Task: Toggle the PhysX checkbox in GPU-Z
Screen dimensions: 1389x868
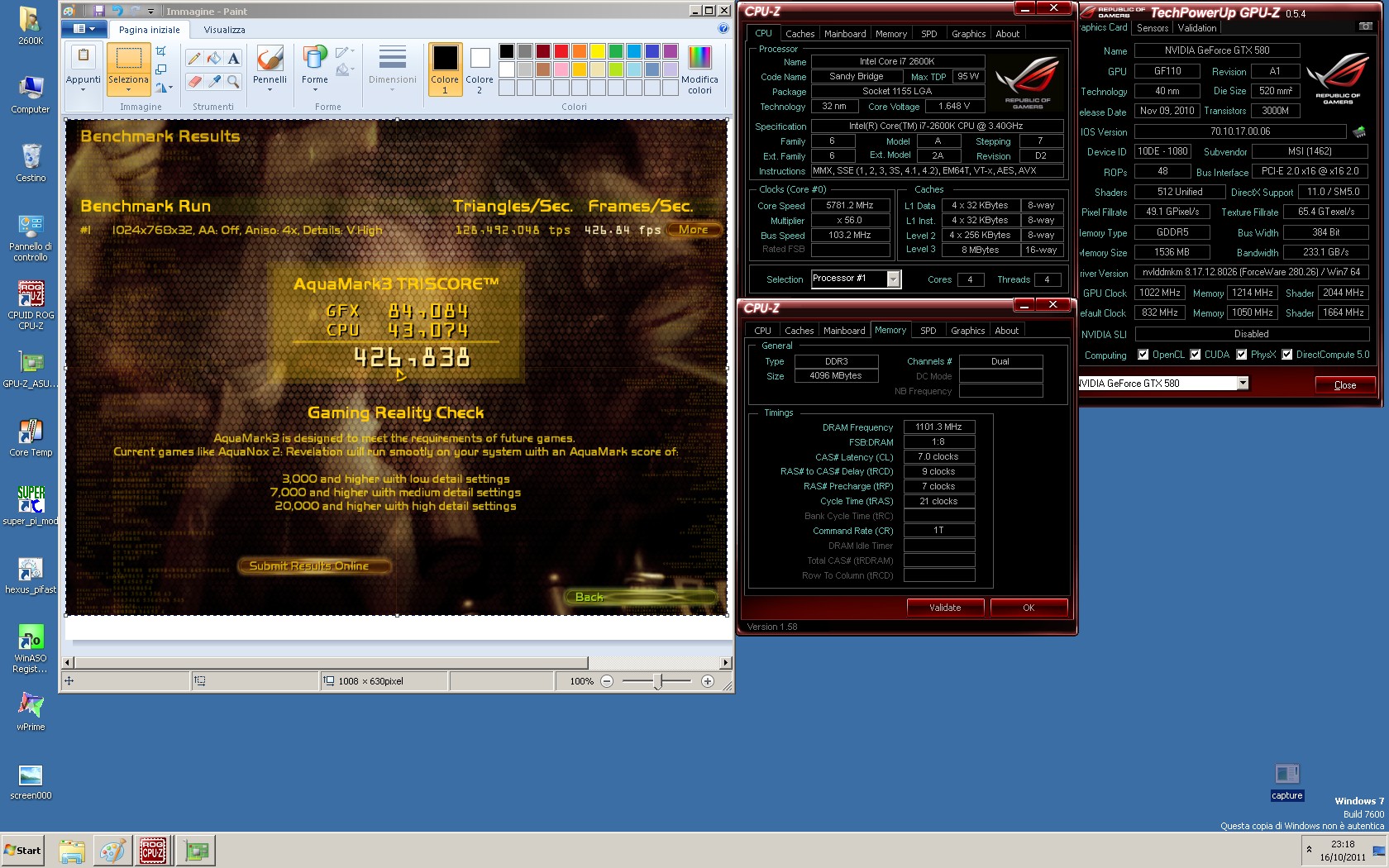Action: 1241,355
